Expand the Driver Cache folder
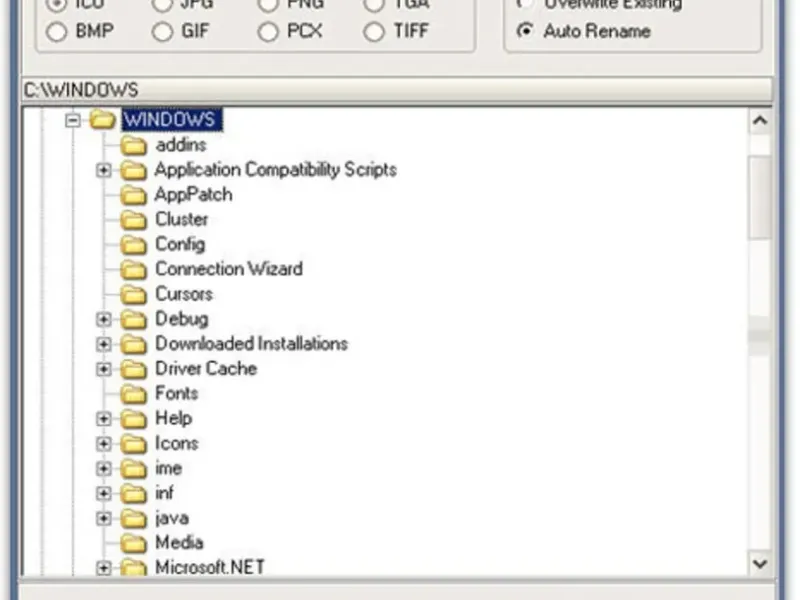The image size is (800, 600). point(104,369)
